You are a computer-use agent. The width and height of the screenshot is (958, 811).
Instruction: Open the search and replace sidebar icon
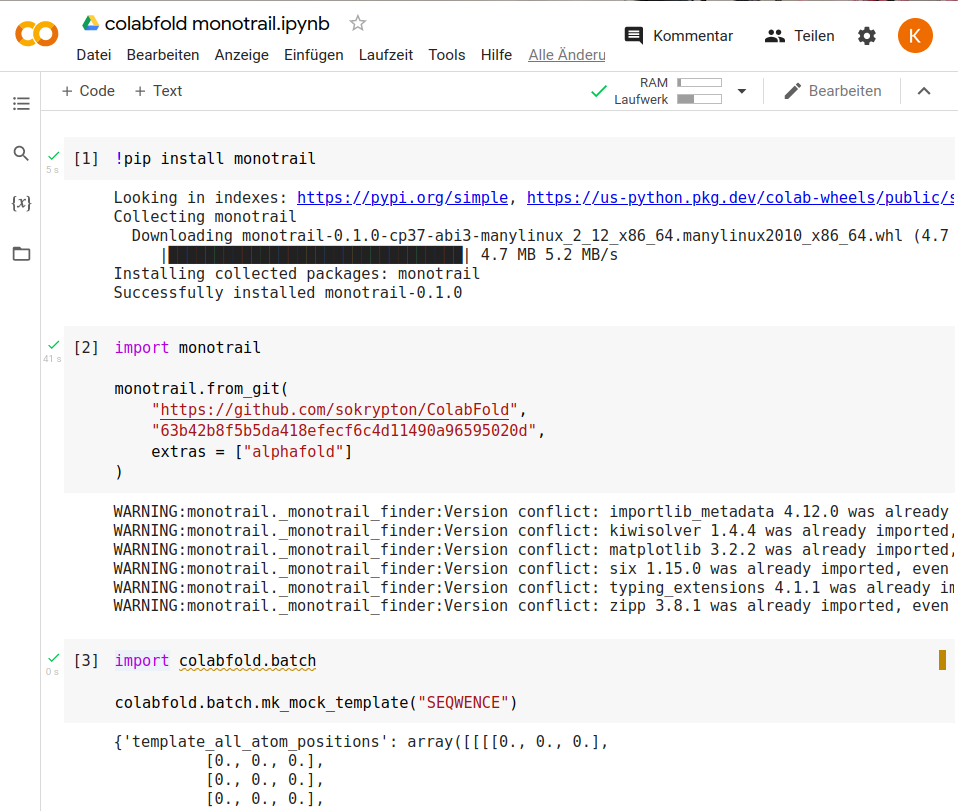[x=21, y=153]
